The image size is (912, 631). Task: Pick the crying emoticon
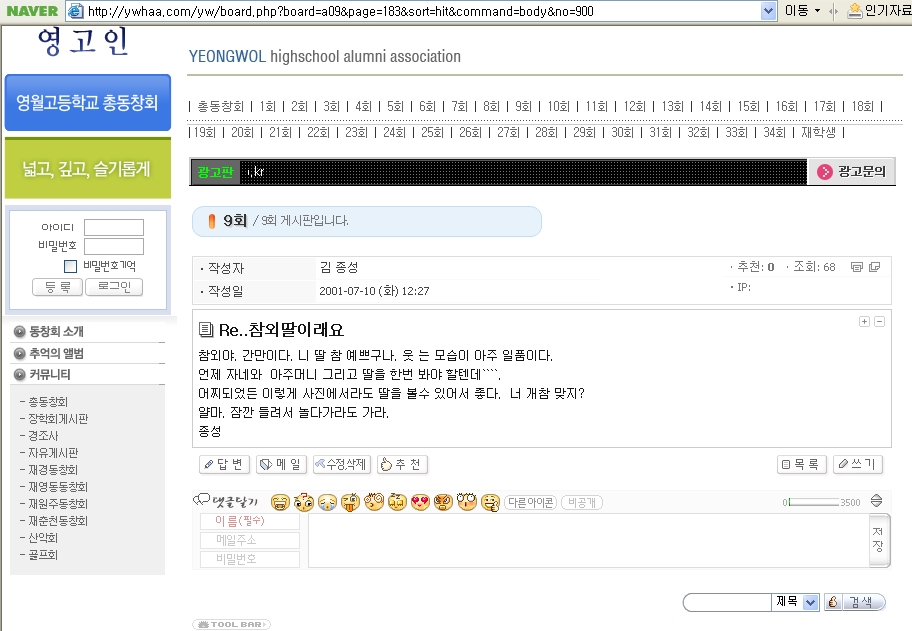pos(327,502)
